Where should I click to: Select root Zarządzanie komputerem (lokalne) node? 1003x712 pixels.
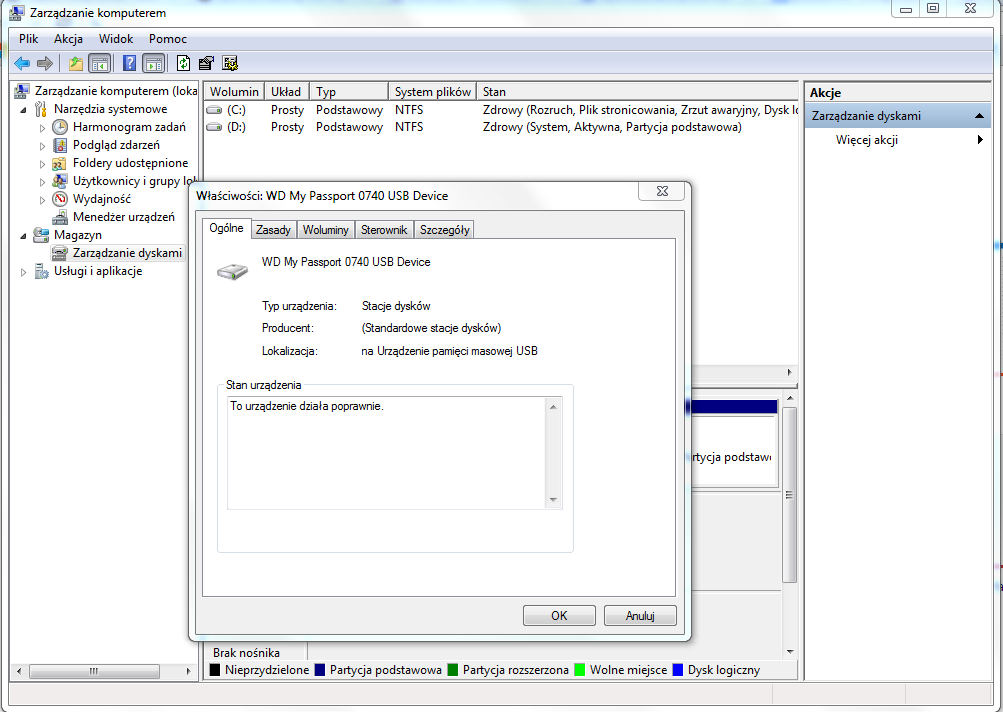115,91
